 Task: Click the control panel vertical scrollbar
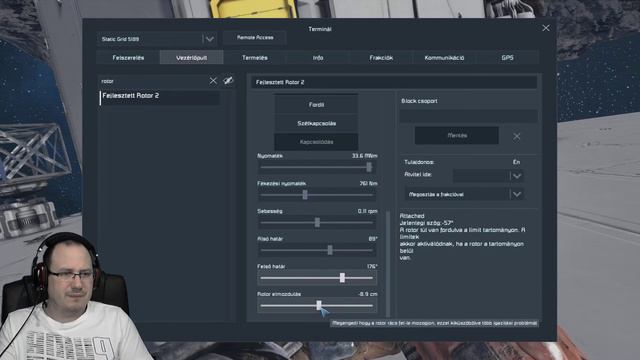click(388, 263)
